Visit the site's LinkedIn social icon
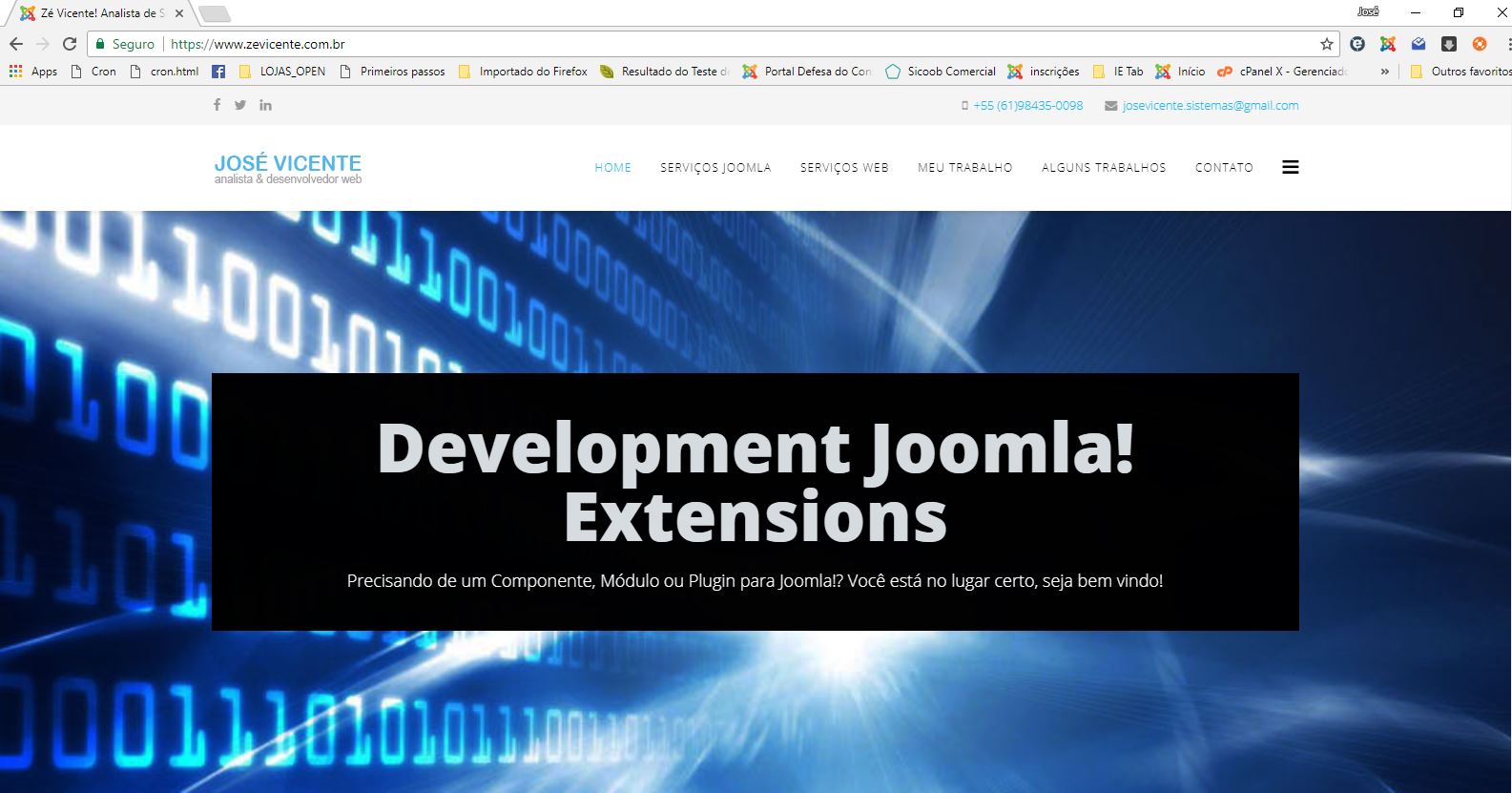The height and width of the screenshot is (793, 1512). (x=265, y=105)
